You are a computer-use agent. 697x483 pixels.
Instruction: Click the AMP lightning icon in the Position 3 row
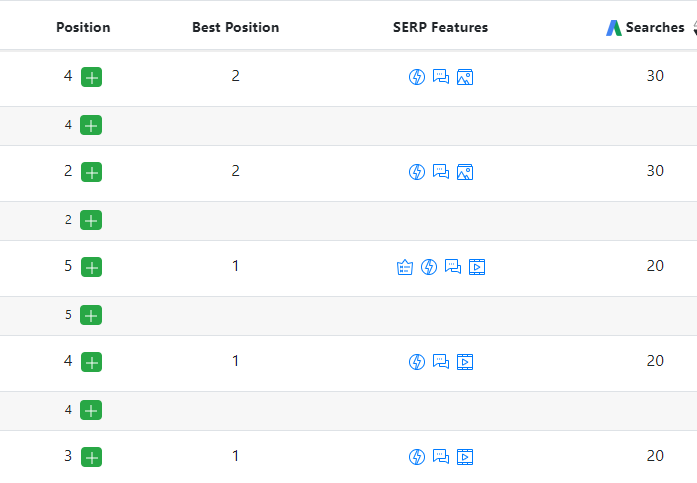417,457
